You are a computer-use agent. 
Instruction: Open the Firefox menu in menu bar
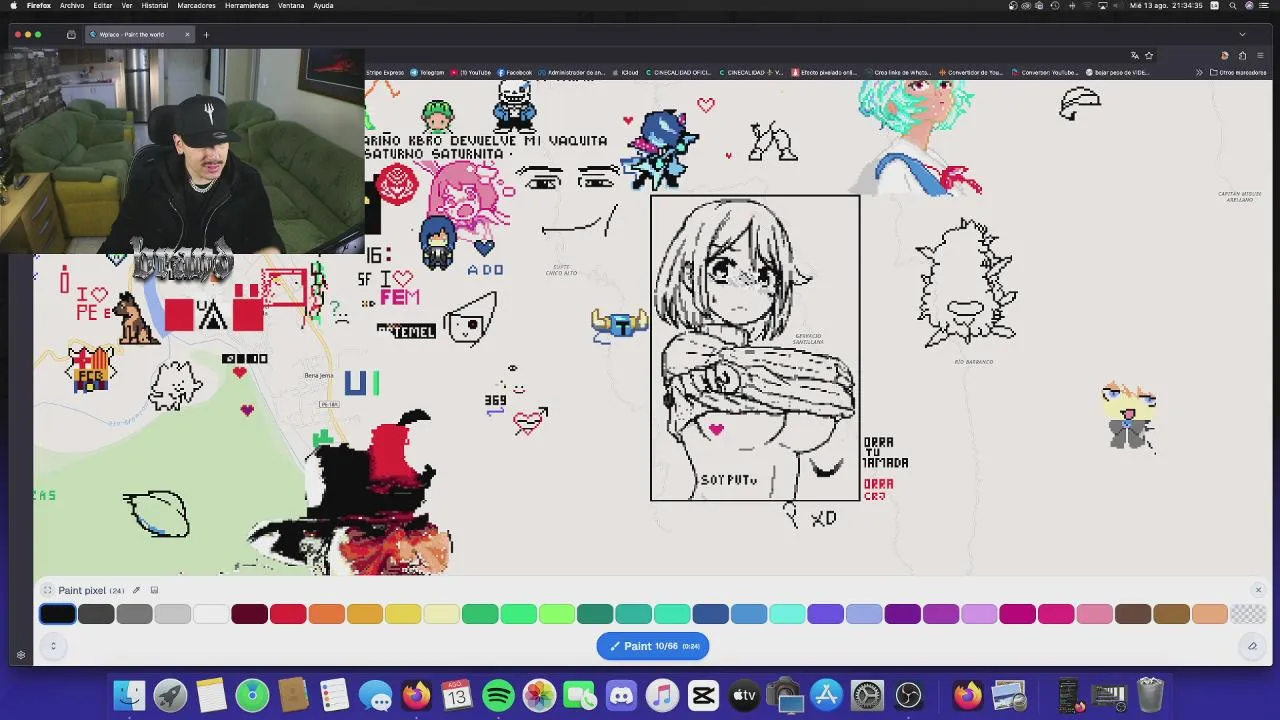pos(39,5)
